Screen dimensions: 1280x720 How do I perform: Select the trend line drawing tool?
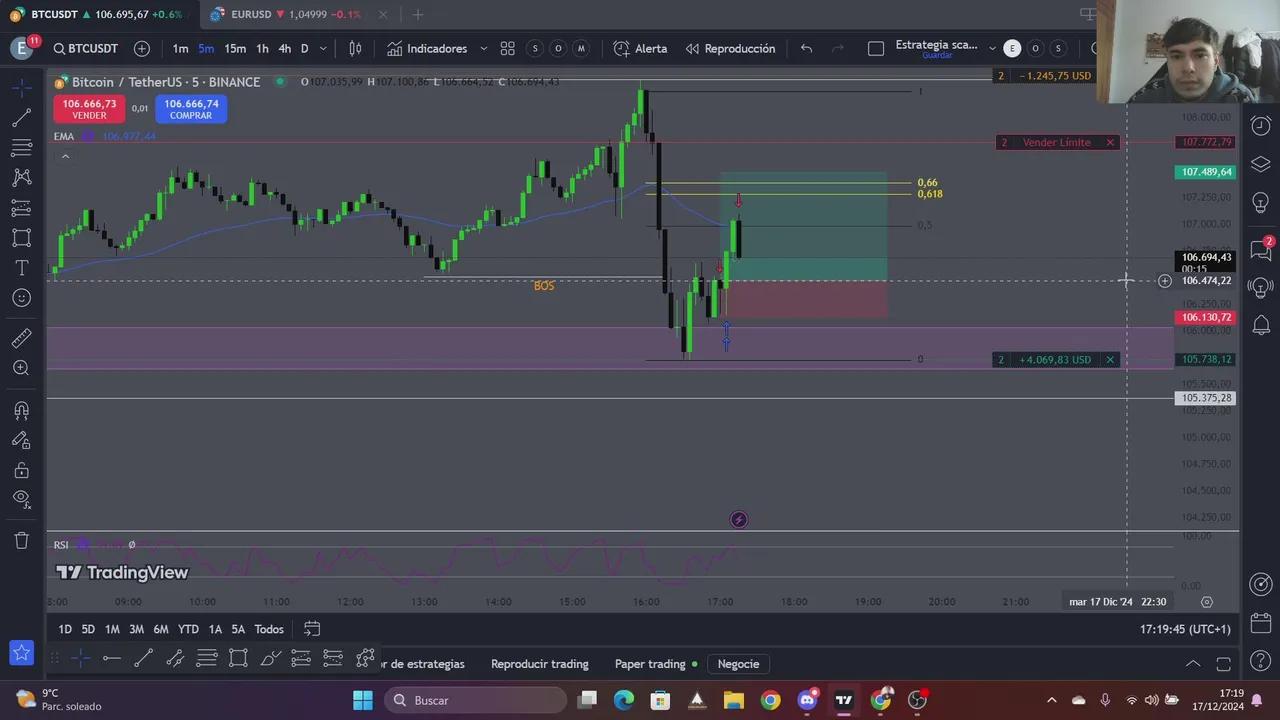(x=21, y=118)
